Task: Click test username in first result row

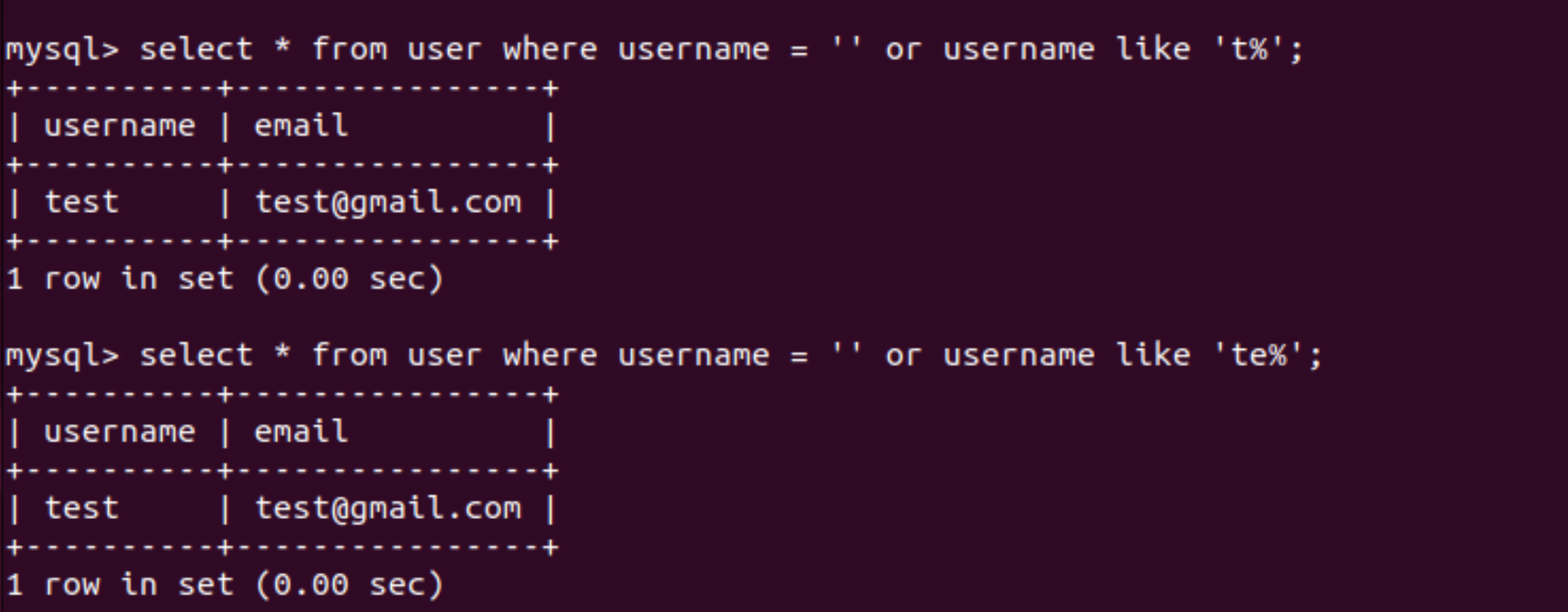Action: (x=82, y=202)
